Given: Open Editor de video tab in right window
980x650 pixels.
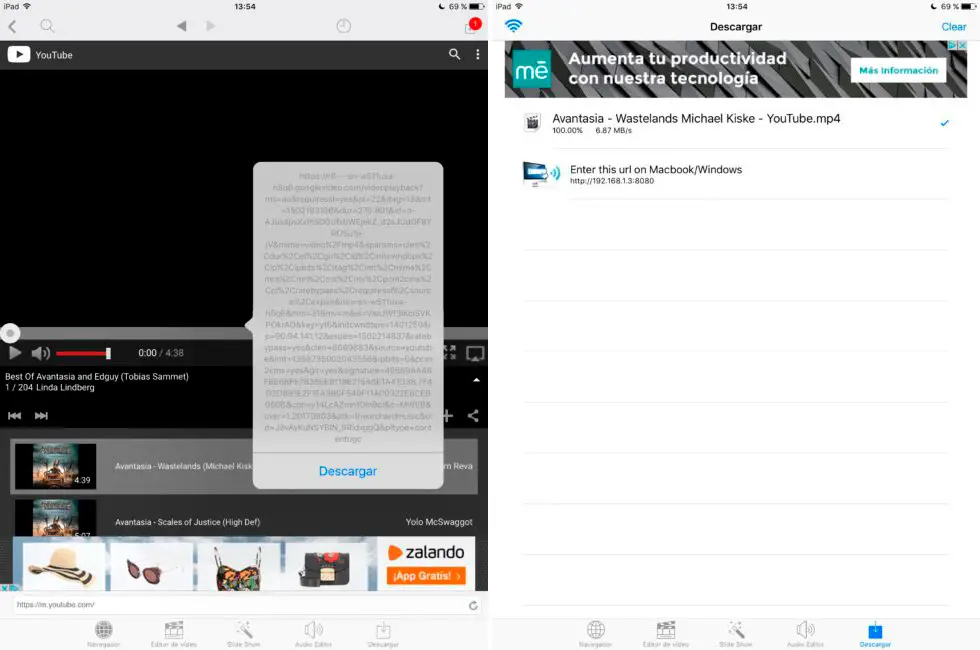Looking at the screenshot, I should pyautogui.click(x=666, y=634).
